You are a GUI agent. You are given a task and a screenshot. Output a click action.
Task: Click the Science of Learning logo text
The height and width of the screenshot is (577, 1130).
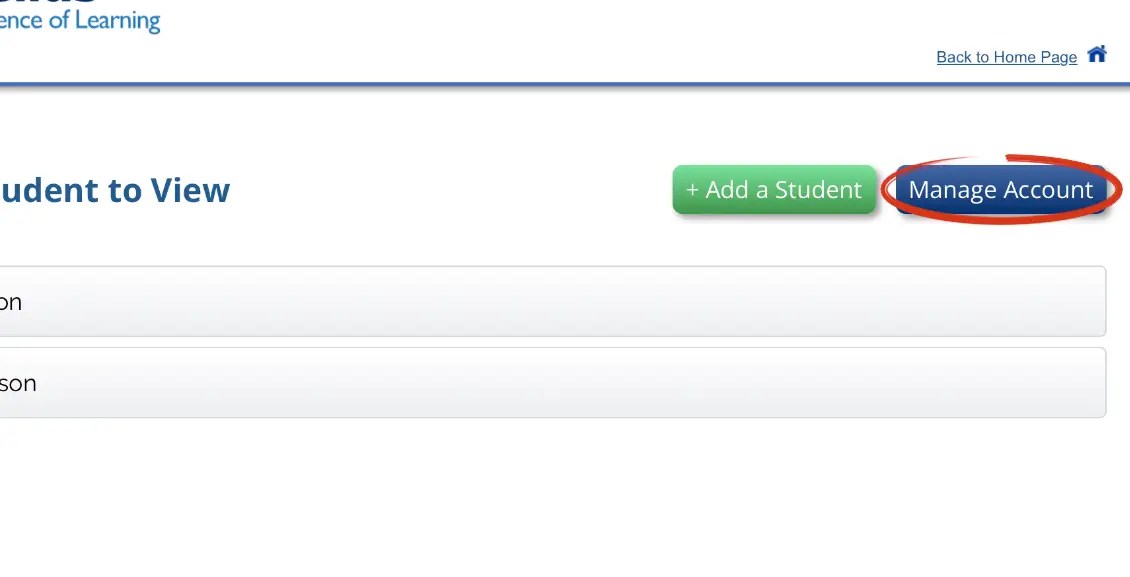(x=80, y=20)
